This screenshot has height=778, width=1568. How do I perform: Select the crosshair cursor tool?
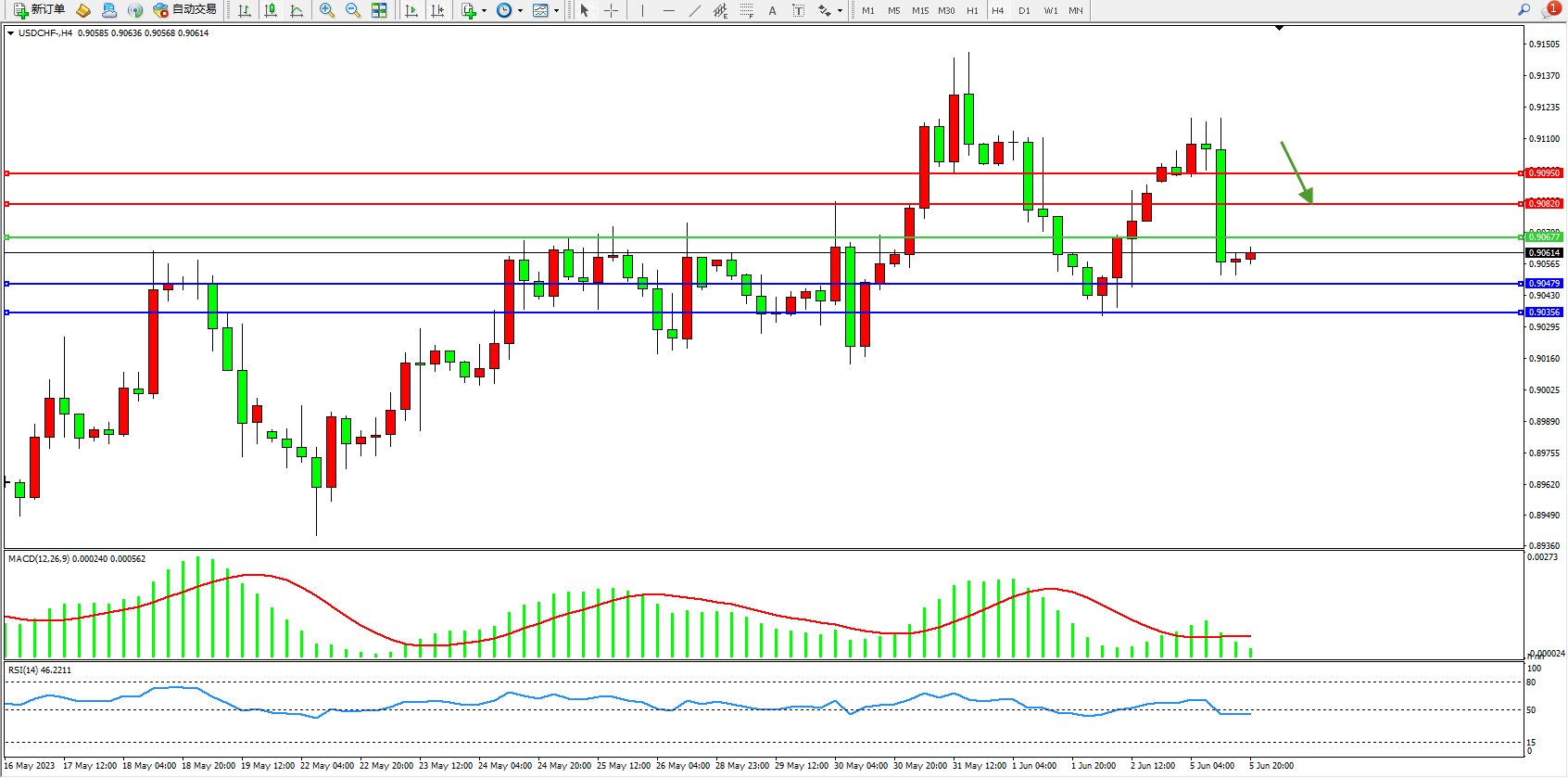pyautogui.click(x=612, y=10)
